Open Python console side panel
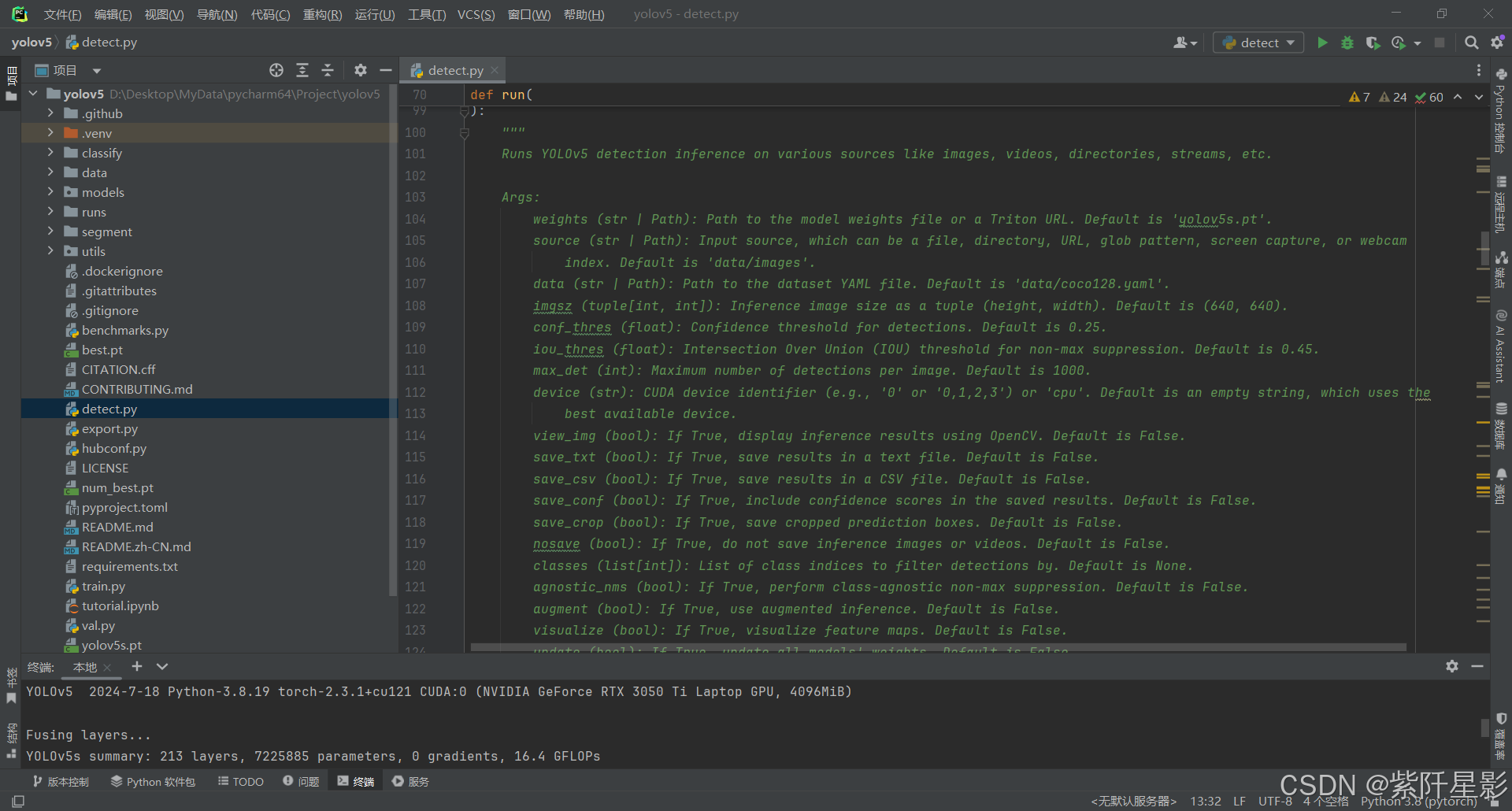Screen dimensions: 1512x811 1501,110
